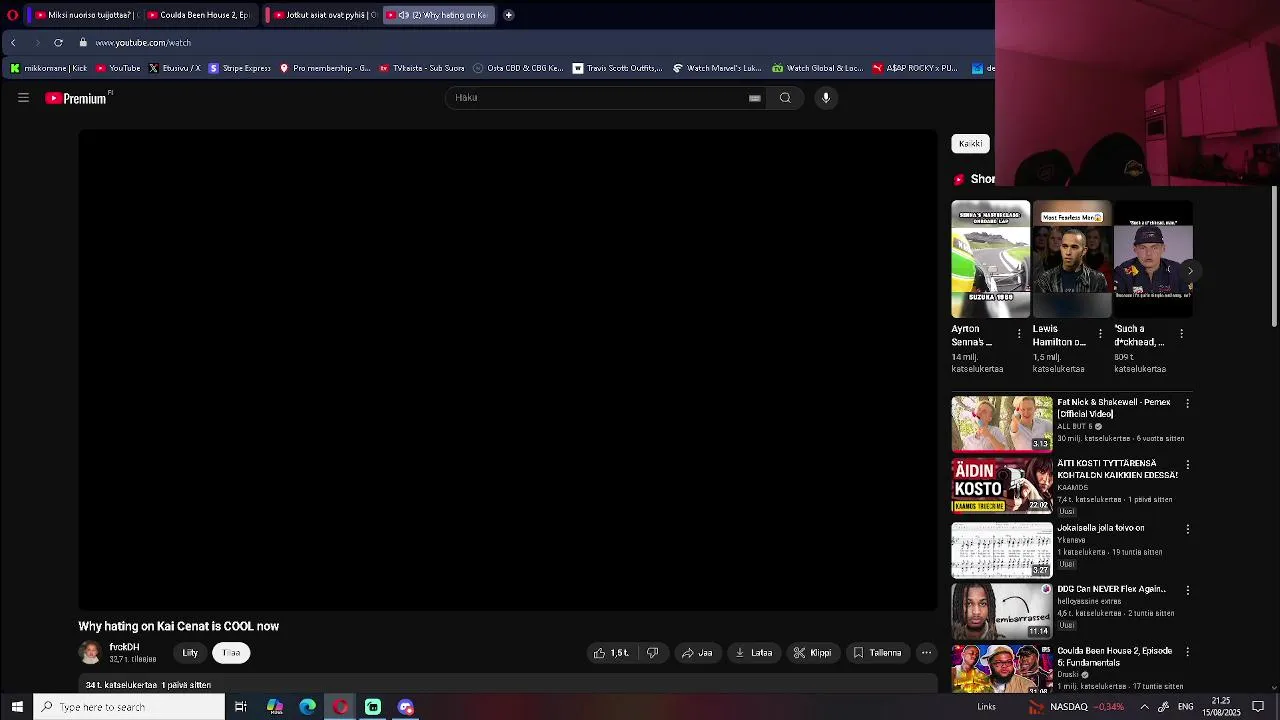Open the Stripe Express bookmark

tap(239, 68)
